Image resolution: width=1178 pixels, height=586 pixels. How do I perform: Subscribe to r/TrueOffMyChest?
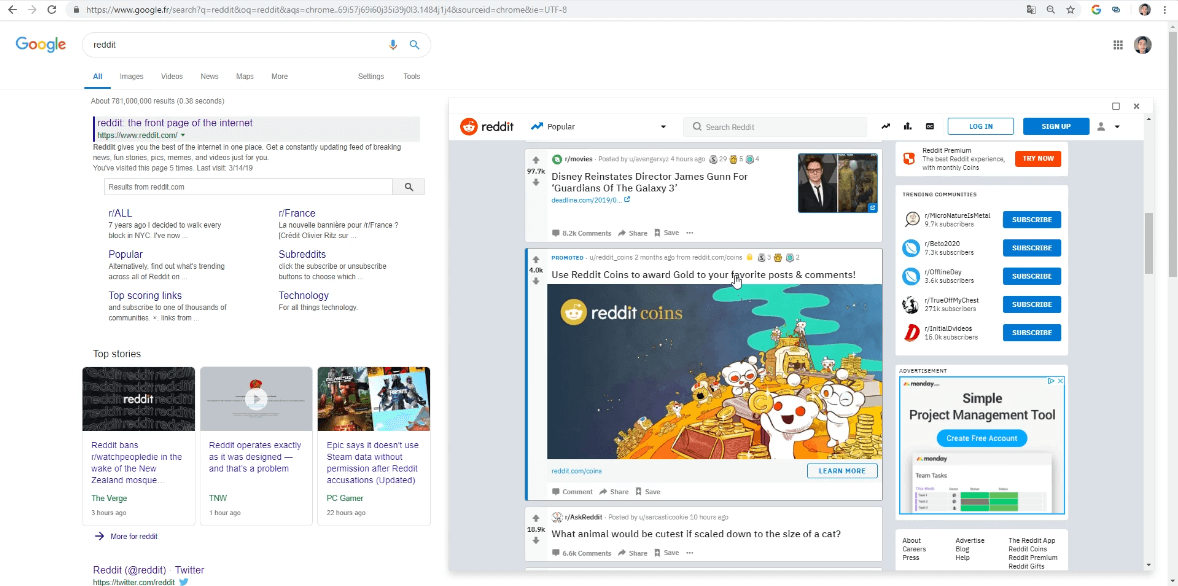coord(1032,304)
